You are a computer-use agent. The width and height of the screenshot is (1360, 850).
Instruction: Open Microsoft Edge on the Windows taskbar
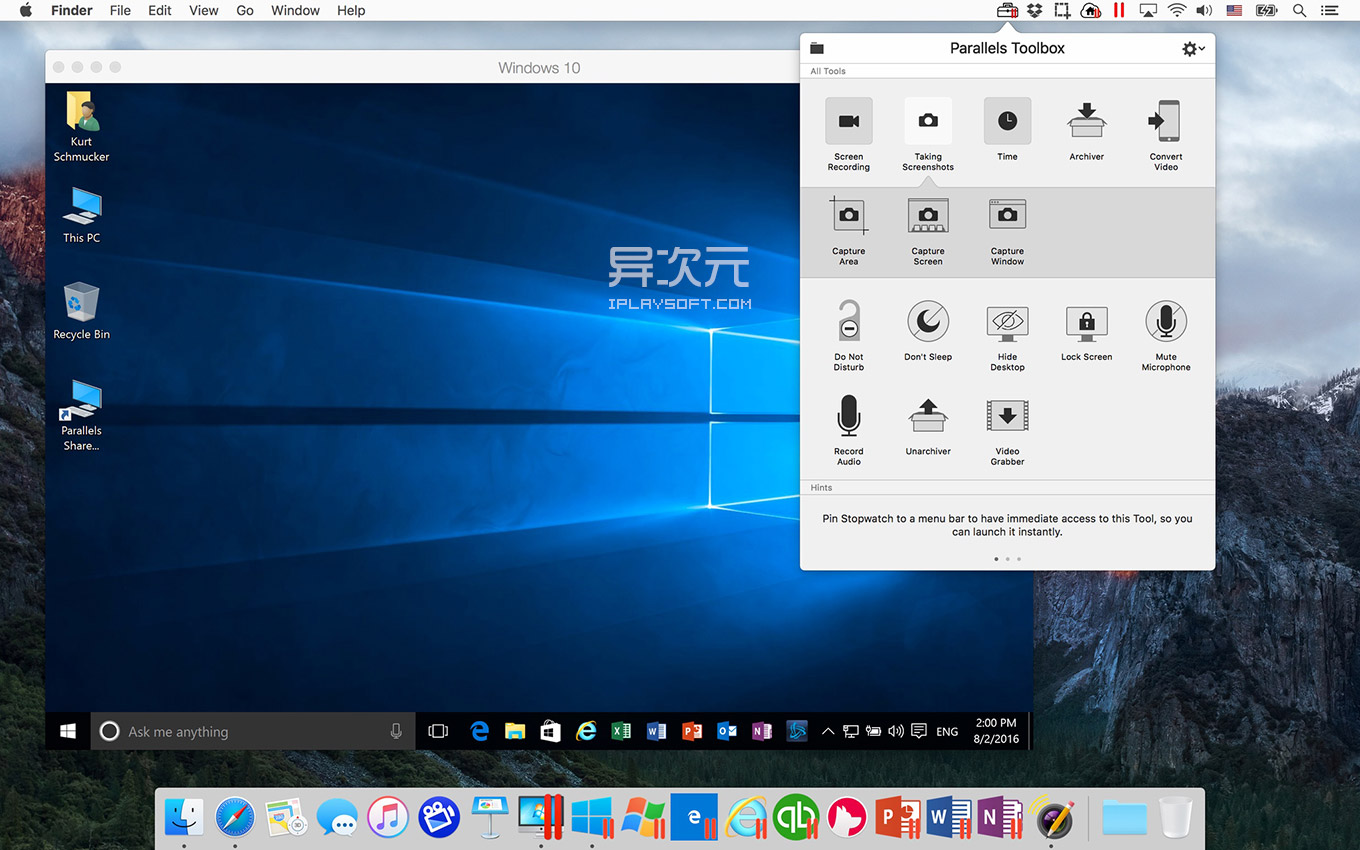coord(480,731)
